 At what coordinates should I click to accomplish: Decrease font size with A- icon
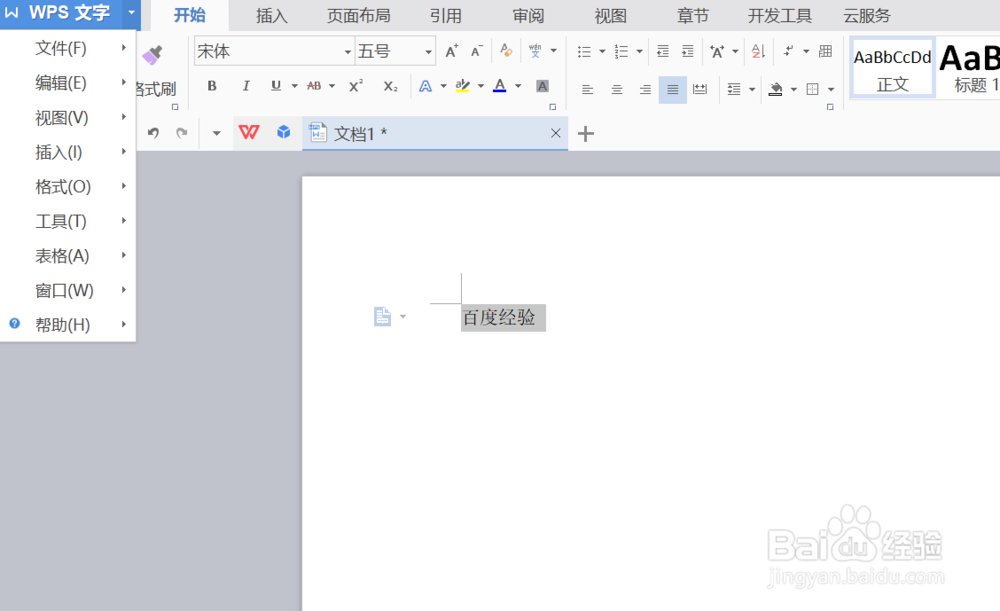click(x=476, y=52)
